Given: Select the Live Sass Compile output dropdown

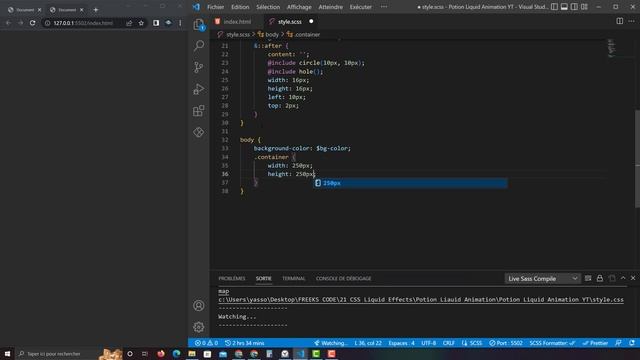Looking at the screenshot, I should 542,278.
